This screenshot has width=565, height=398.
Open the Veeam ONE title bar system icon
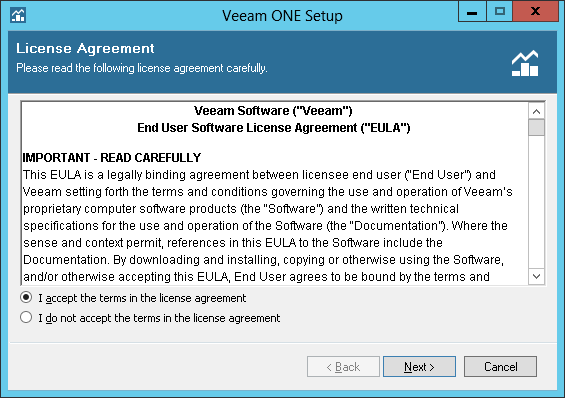click(18, 15)
